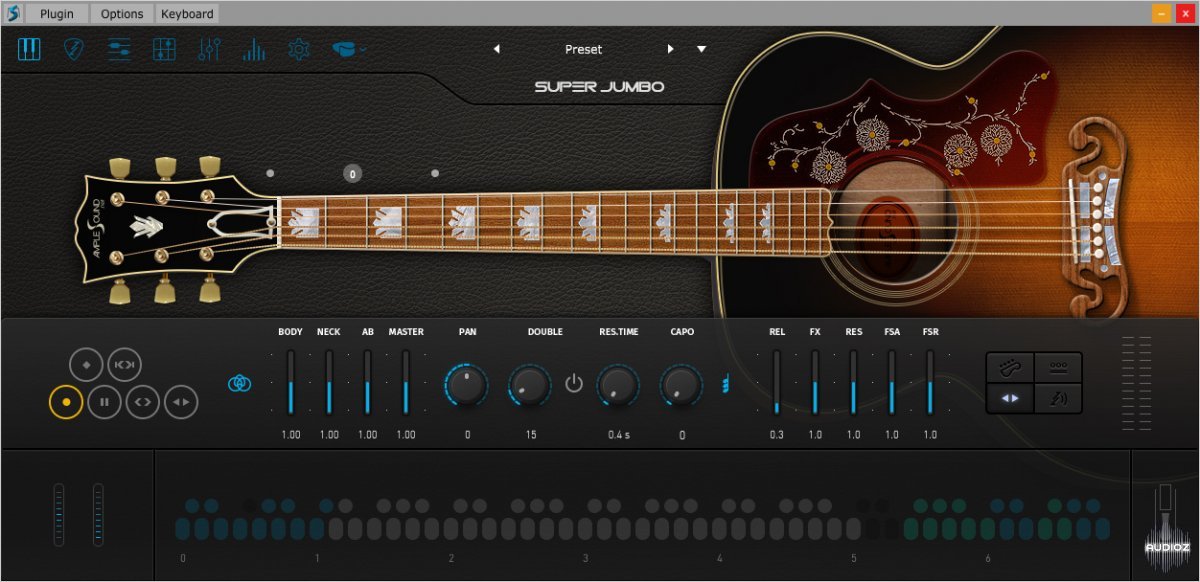Open the Keyboard menu
This screenshot has height=582, width=1200.
click(x=187, y=13)
